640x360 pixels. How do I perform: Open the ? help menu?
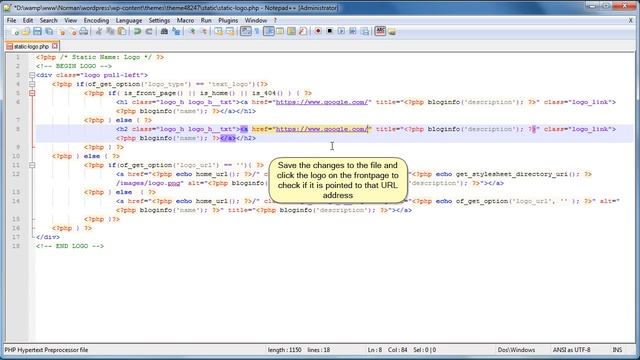275,20
